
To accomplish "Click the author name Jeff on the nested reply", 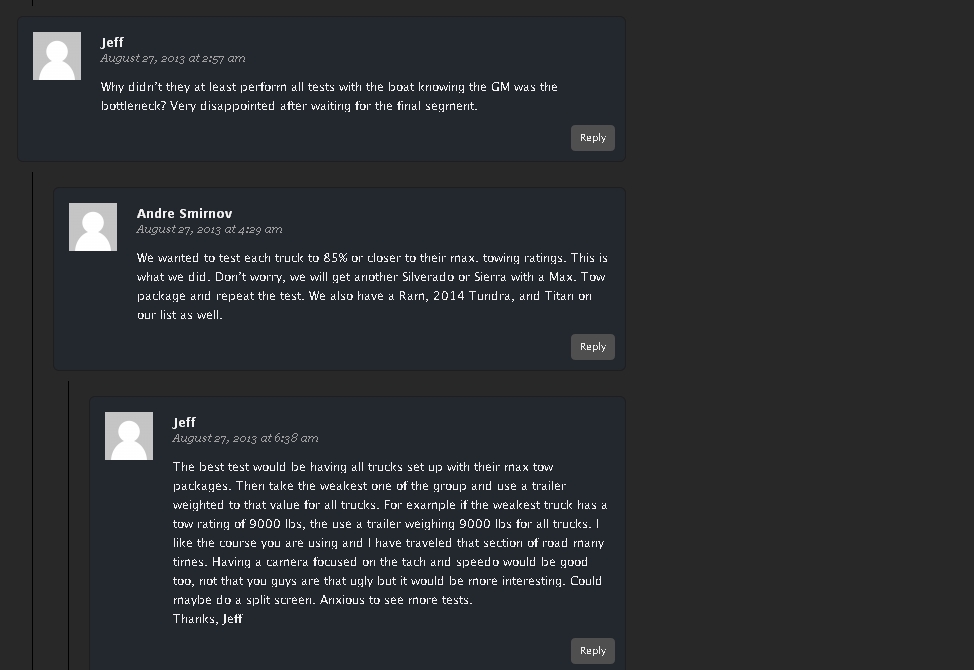I will pyautogui.click(x=184, y=422).
